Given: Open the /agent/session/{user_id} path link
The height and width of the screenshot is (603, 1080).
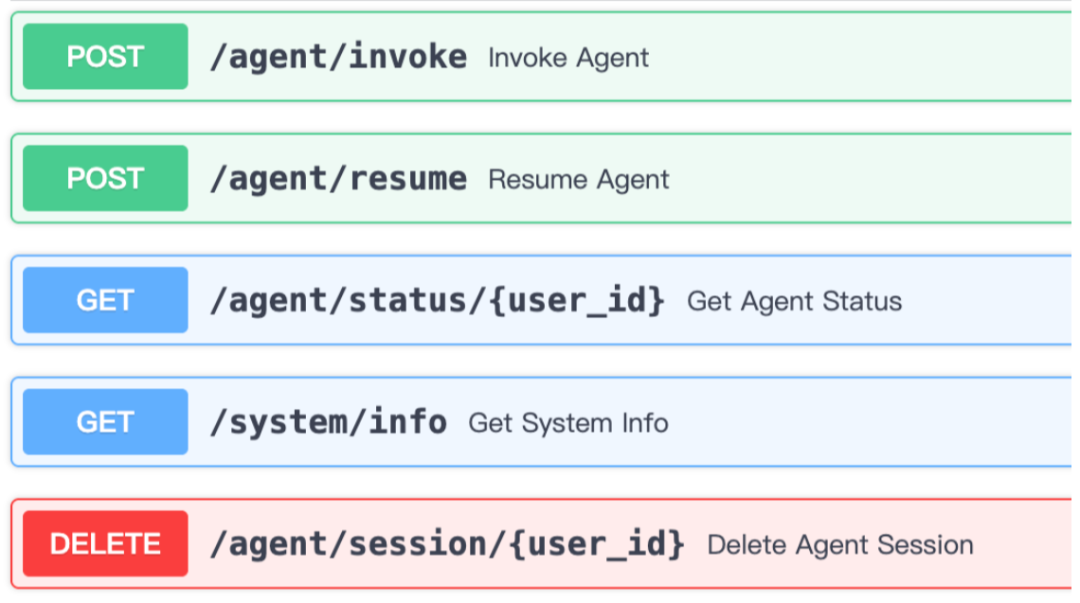Looking at the screenshot, I should [x=447, y=545].
